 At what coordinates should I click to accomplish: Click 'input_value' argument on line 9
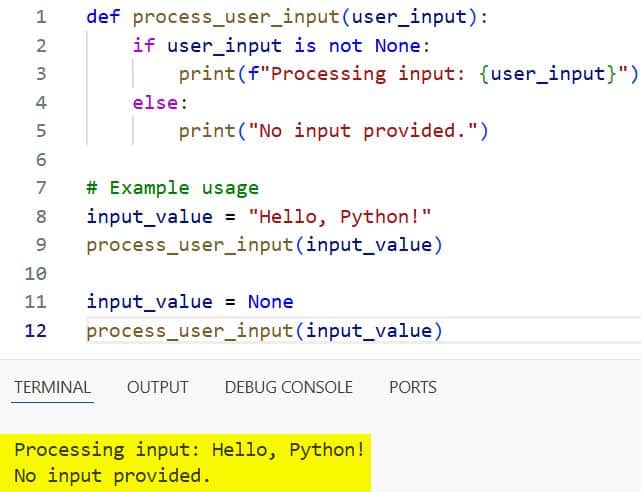tap(369, 246)
